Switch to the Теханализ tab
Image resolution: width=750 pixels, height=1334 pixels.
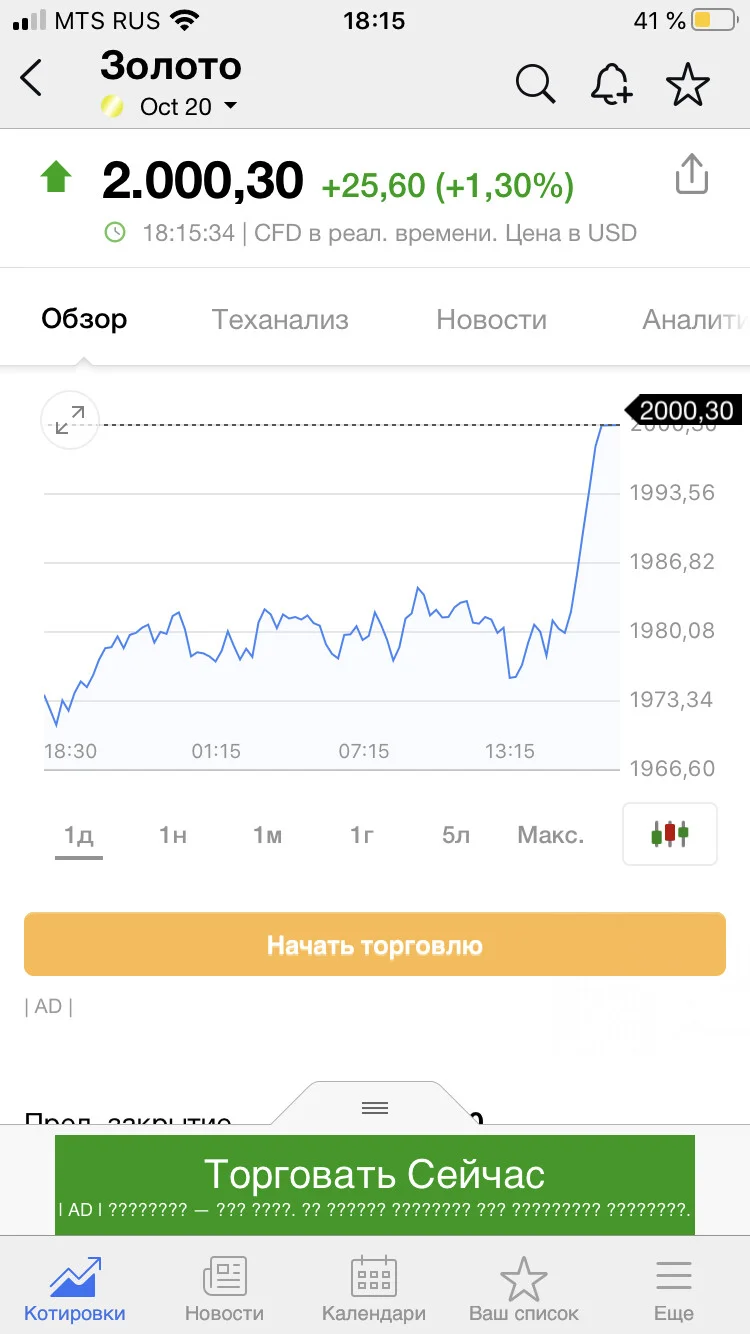[x=280, y=320]
